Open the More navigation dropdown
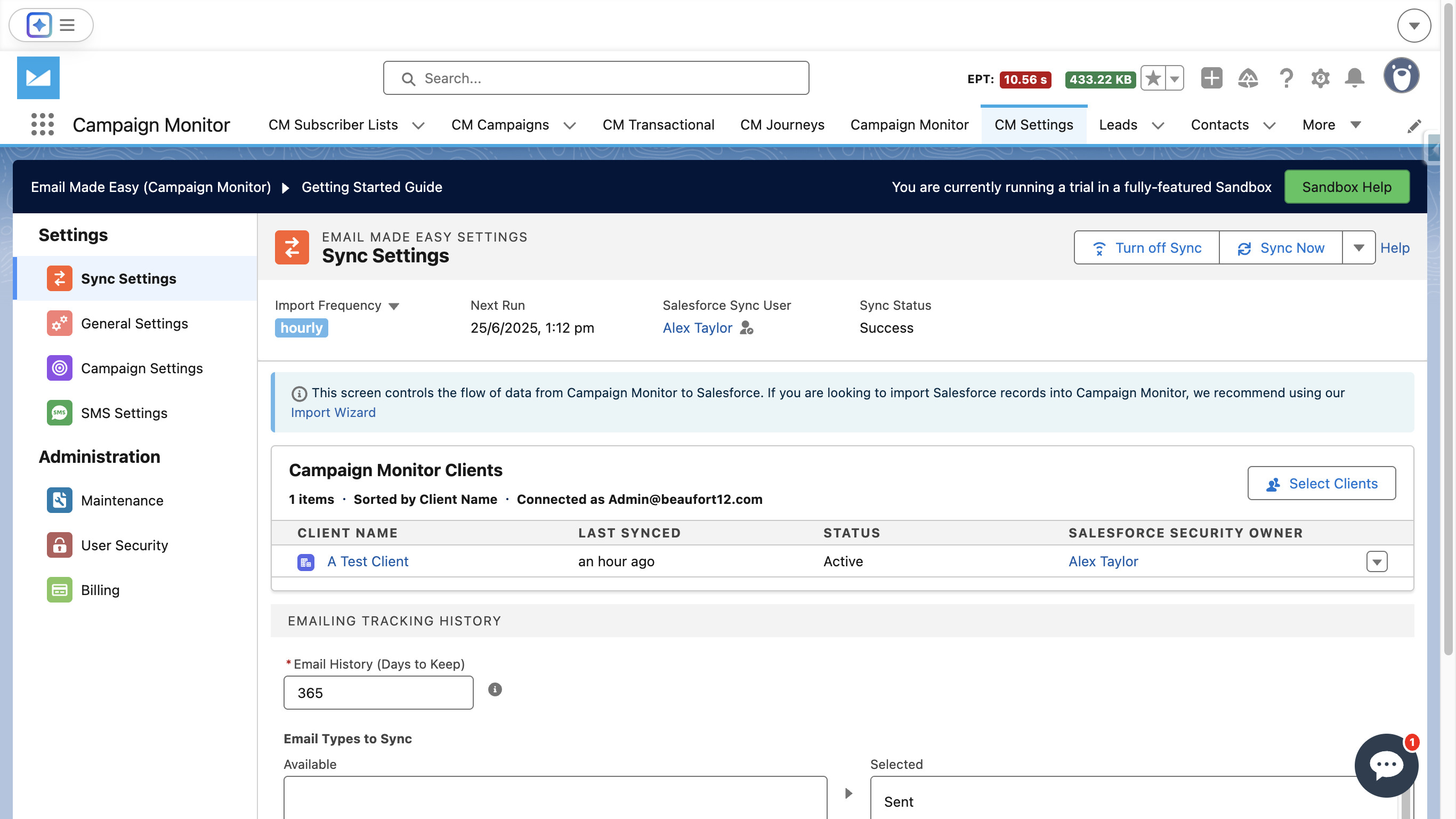Image resolution: width=1456 pixels, height=819 pixels. pos(1331,124)
